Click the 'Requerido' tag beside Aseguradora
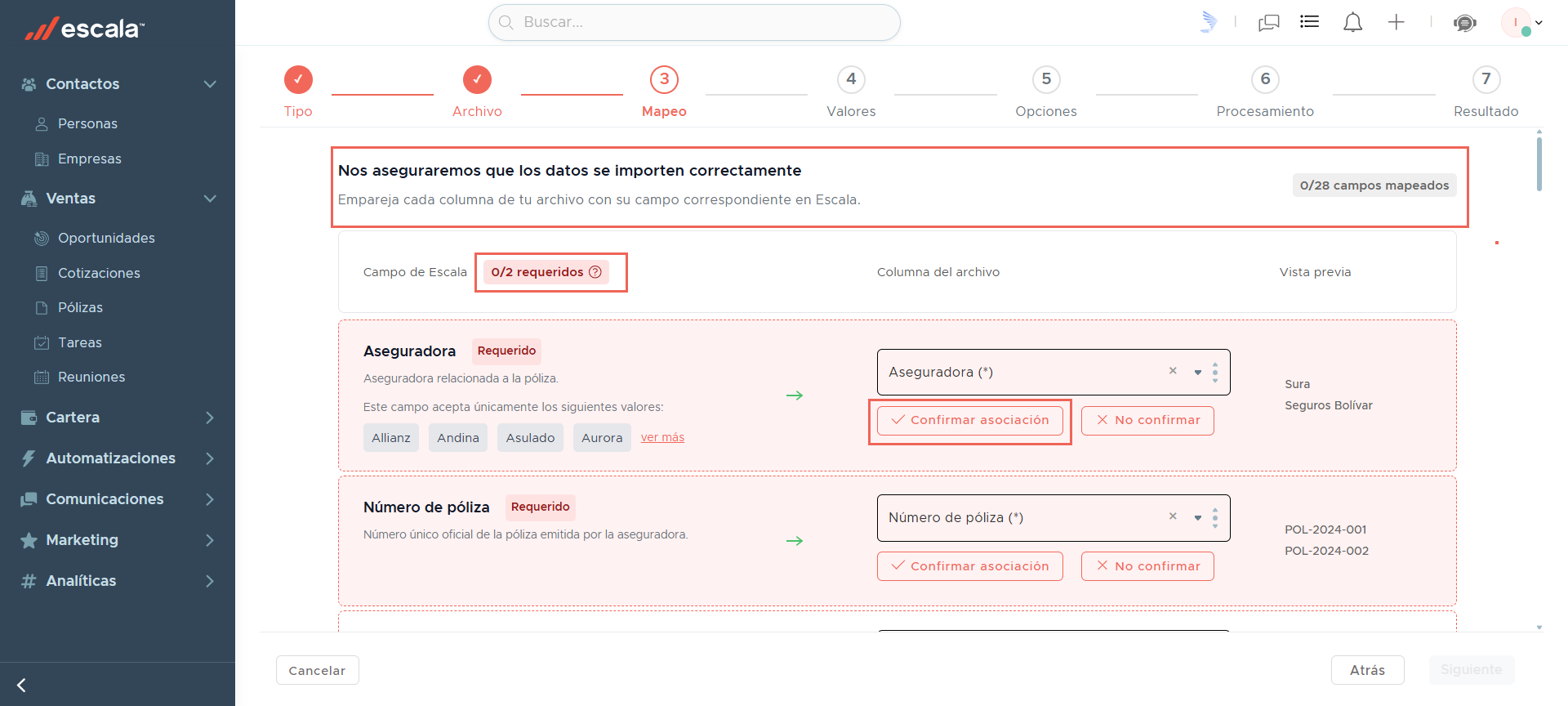 506,351
